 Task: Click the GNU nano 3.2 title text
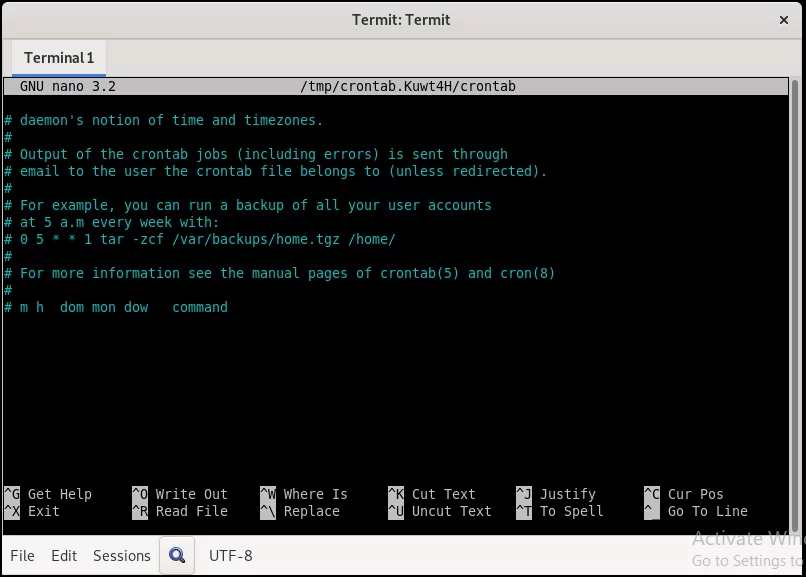click(x=68, y=86)
